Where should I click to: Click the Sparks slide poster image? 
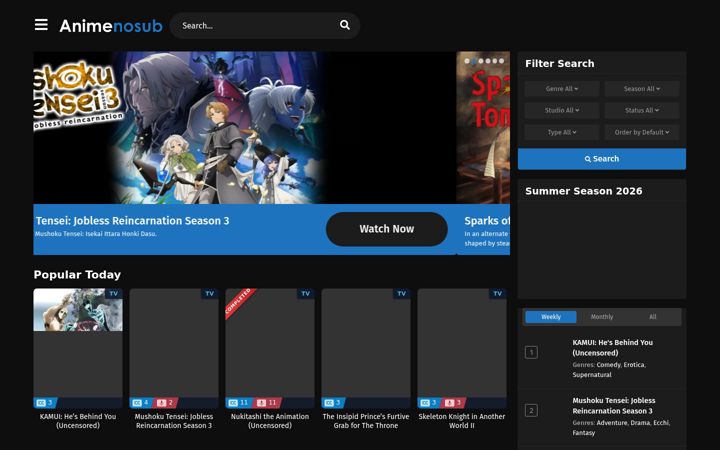483,127
